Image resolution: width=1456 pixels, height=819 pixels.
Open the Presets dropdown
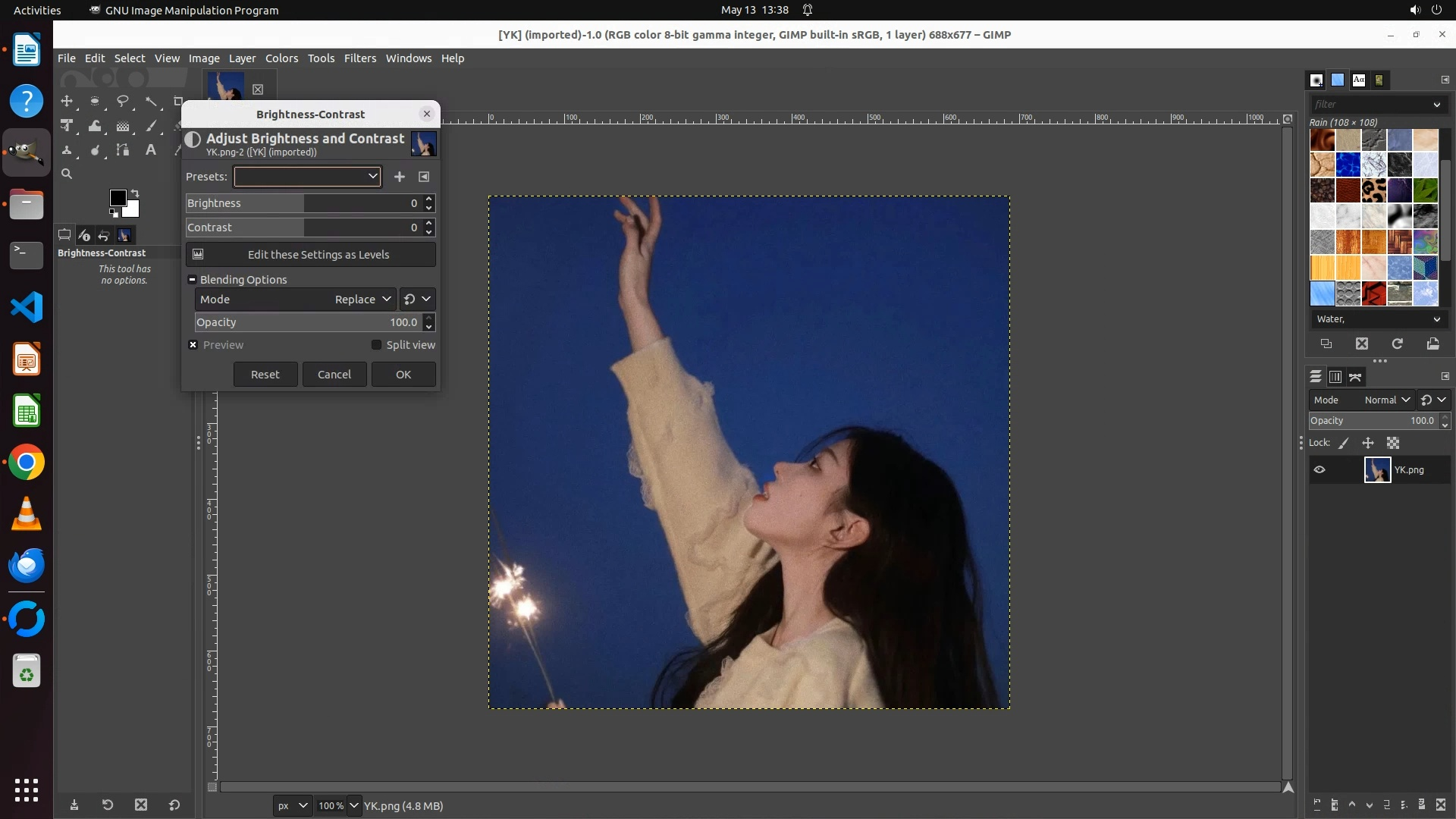click(x=307, y=177)
